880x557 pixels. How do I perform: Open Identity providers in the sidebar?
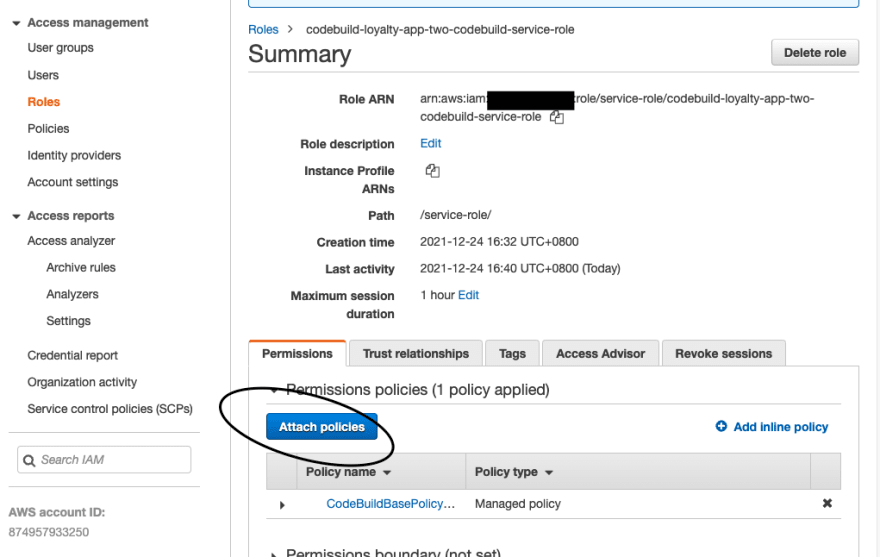(x=74, y=155)
